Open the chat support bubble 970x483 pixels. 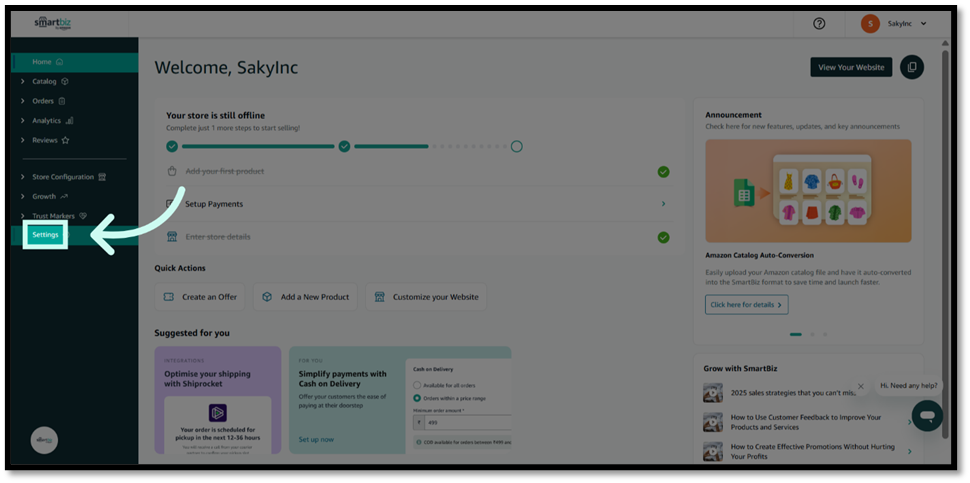pos(926,415)
